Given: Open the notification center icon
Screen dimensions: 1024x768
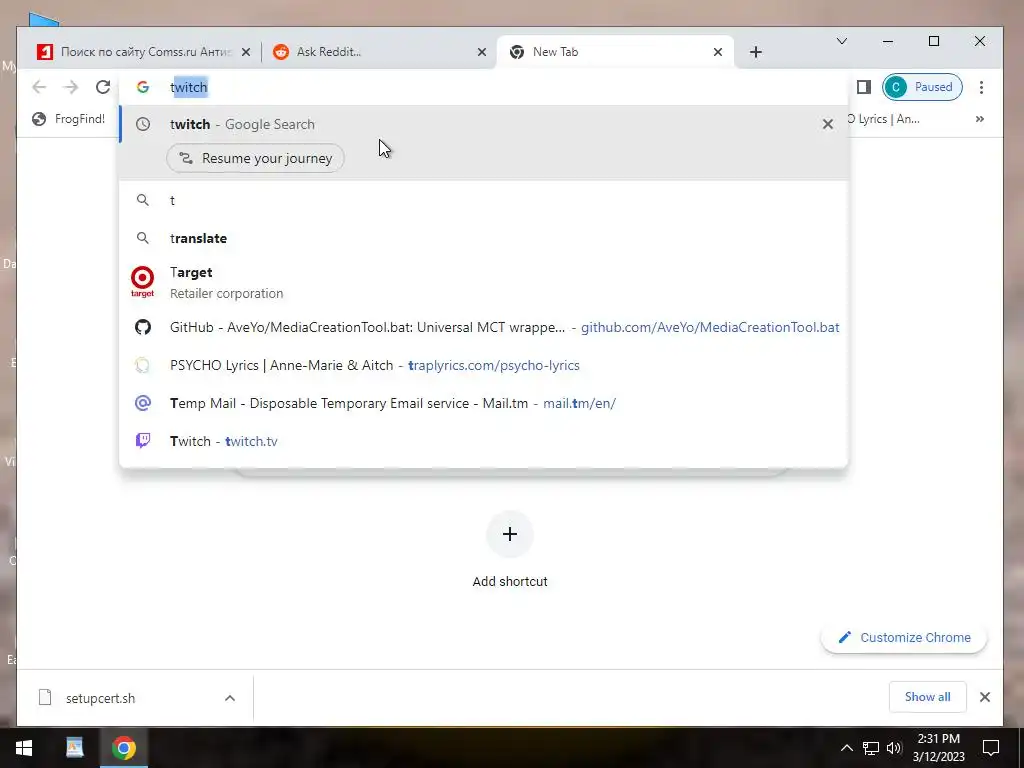Looking at the screenshot, I should coord(991,748).
